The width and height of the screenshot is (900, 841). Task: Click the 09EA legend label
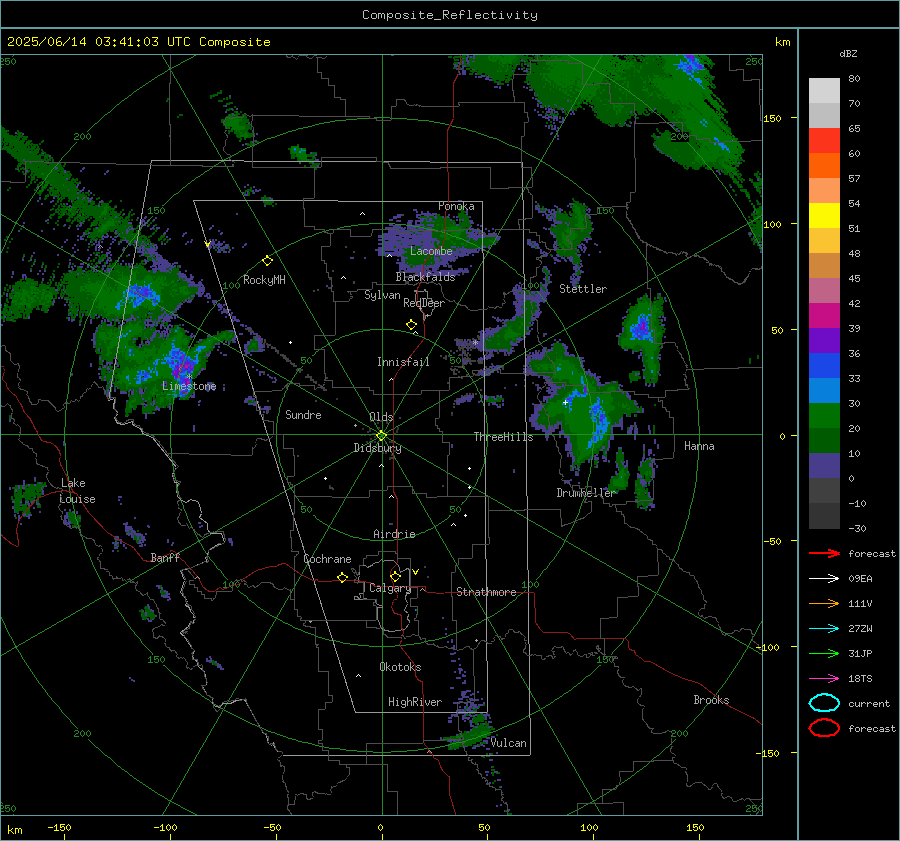(x=860, y=578)
